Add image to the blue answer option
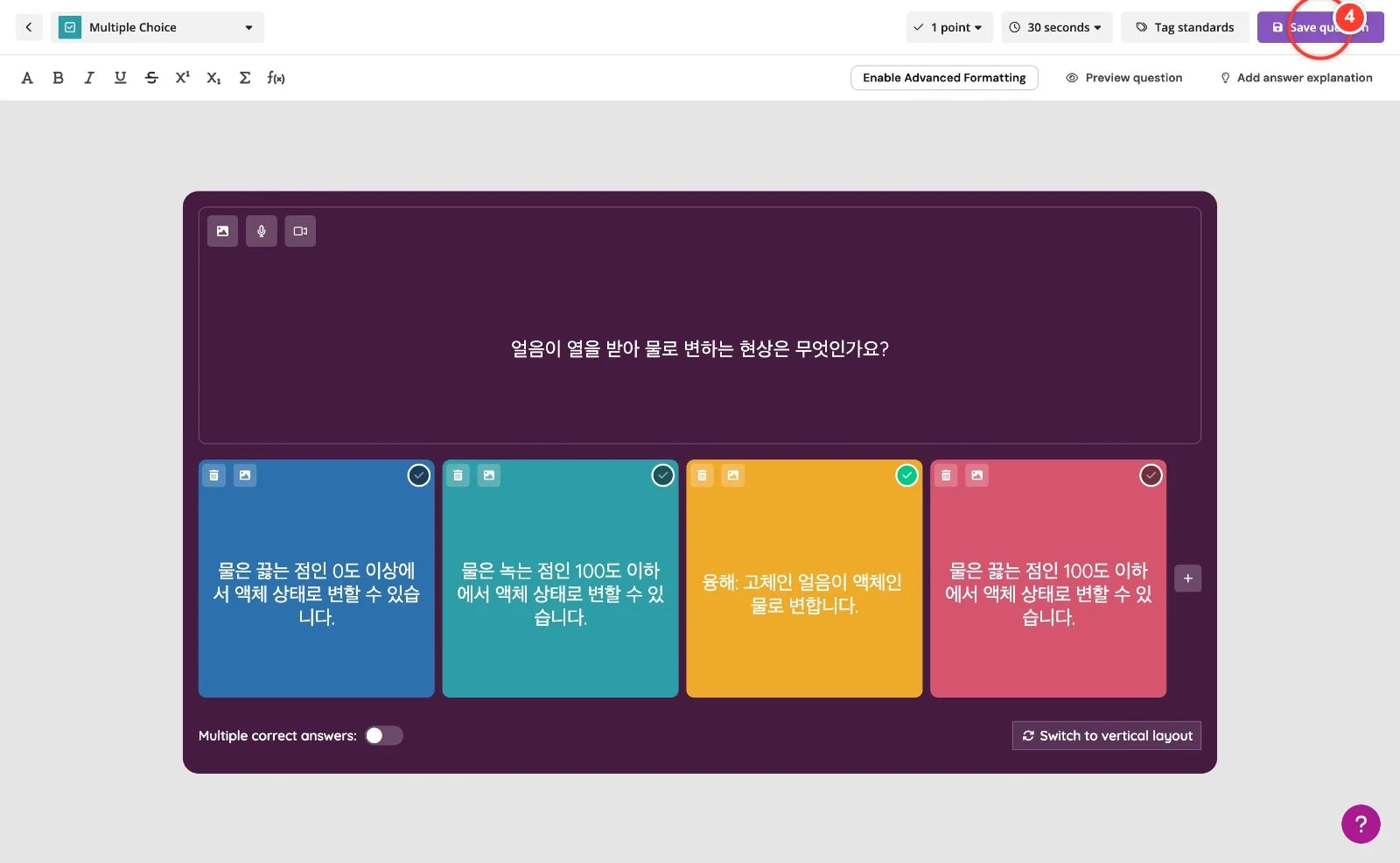Viewport: 1400px width, 863px height. pyautogui.click(x=245, y=475)
